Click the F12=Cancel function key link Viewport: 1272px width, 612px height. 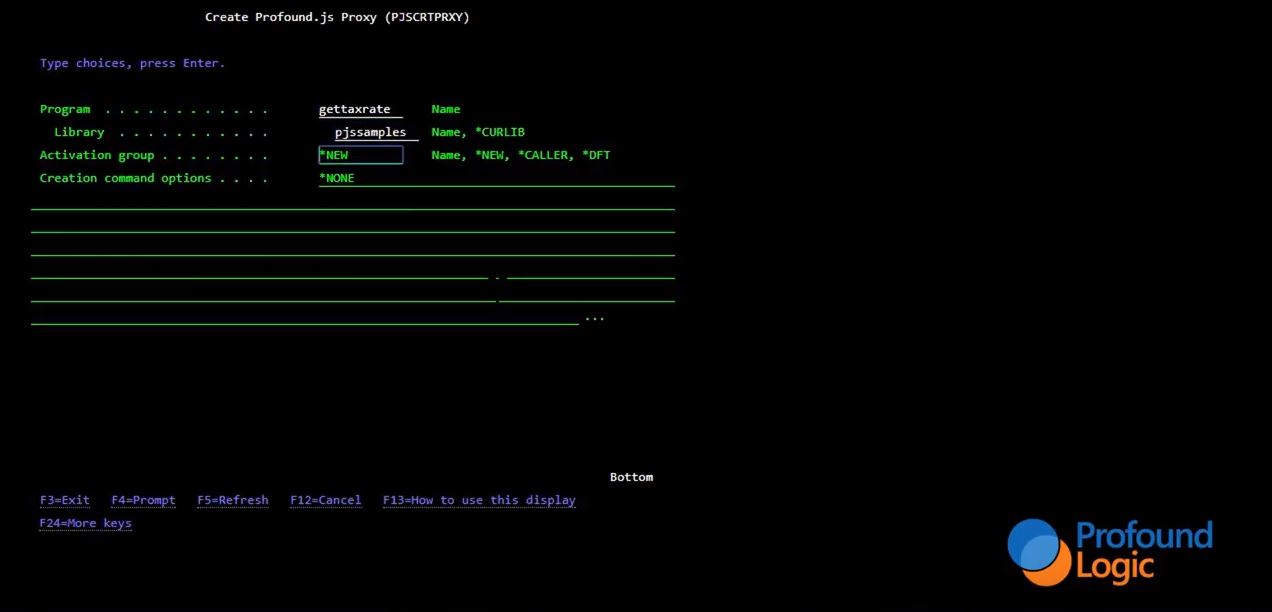point(326,500)
